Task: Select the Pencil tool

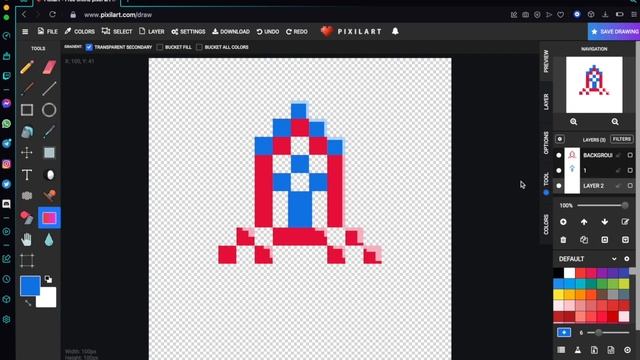Action: pyautogui.click(x=27, y=67)
